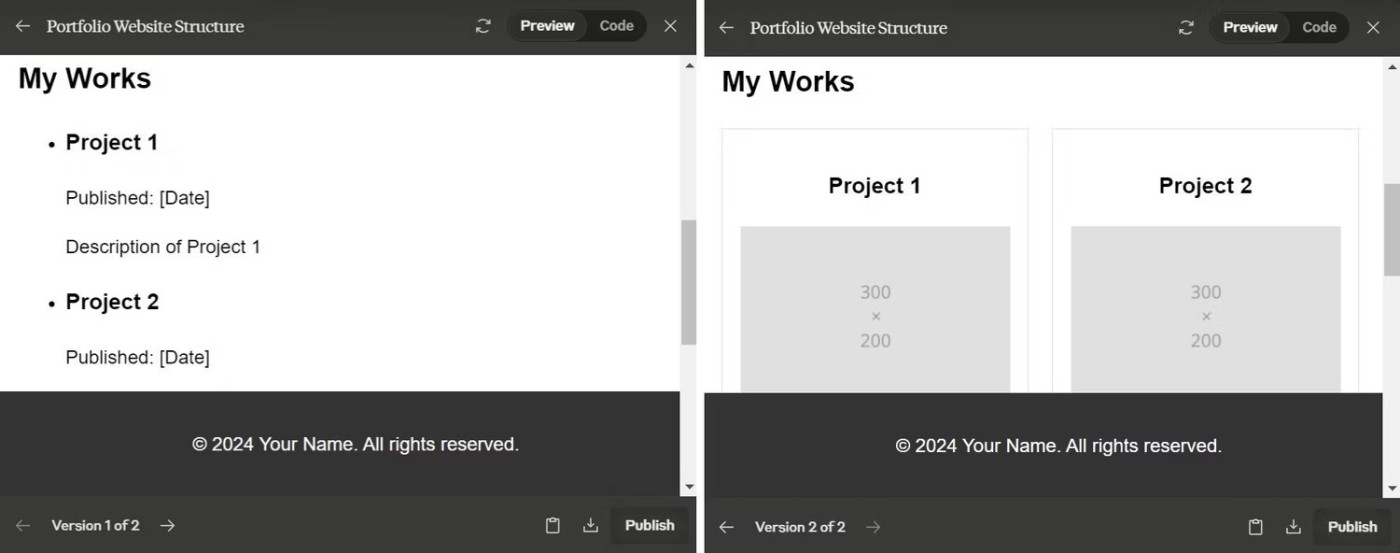Image resolution: width=1400 pixels, height=553 pixels.
Task: Copy right panel content with clipboard icon
Action: pyautogui.click(x=1255, y=527)
